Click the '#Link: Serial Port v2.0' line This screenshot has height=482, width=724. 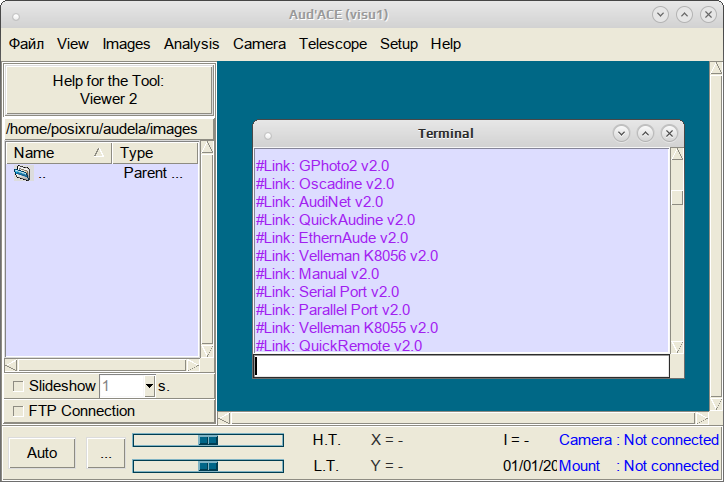[327, 292]
